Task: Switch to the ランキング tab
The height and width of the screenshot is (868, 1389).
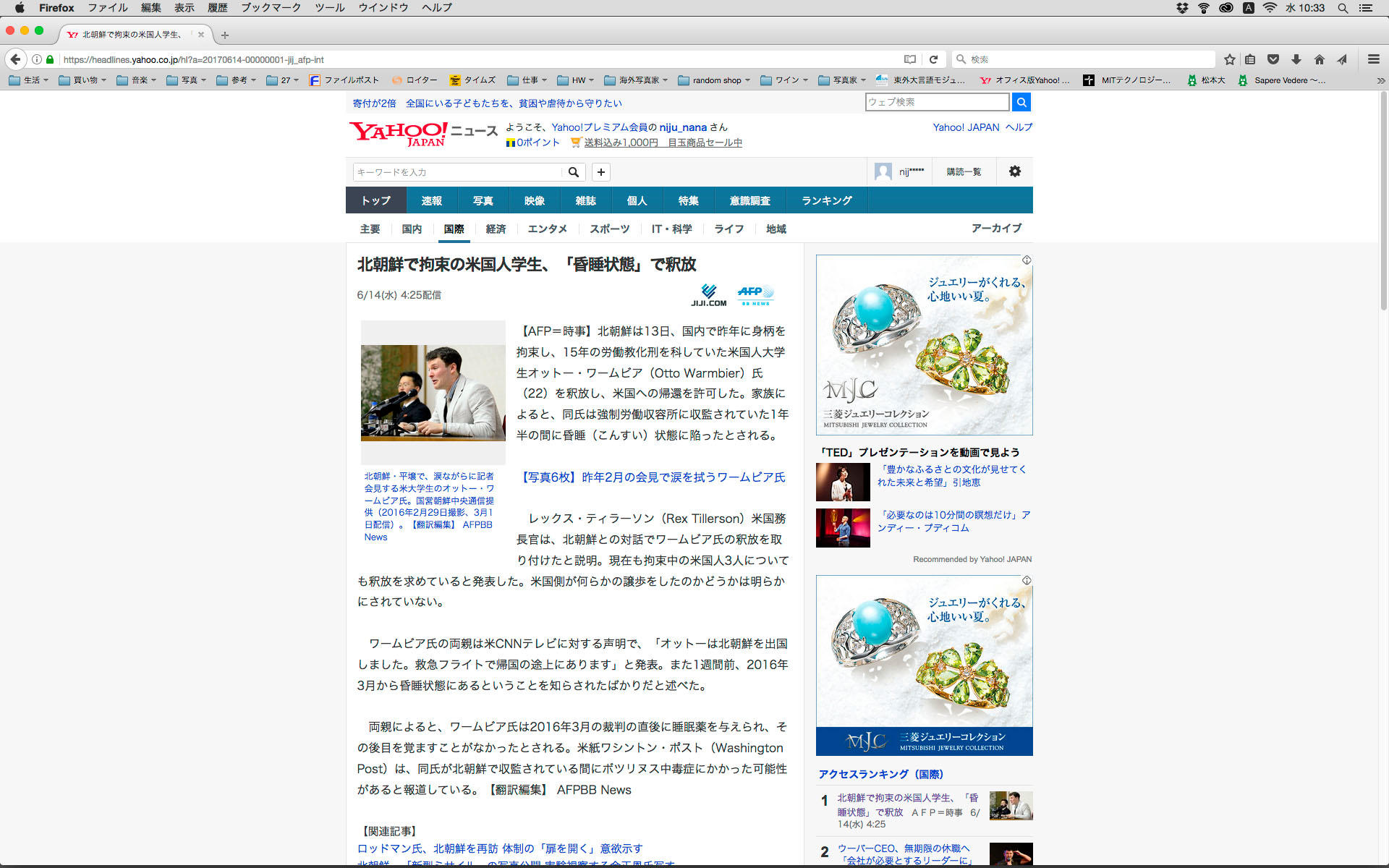Action: point(826,200)
